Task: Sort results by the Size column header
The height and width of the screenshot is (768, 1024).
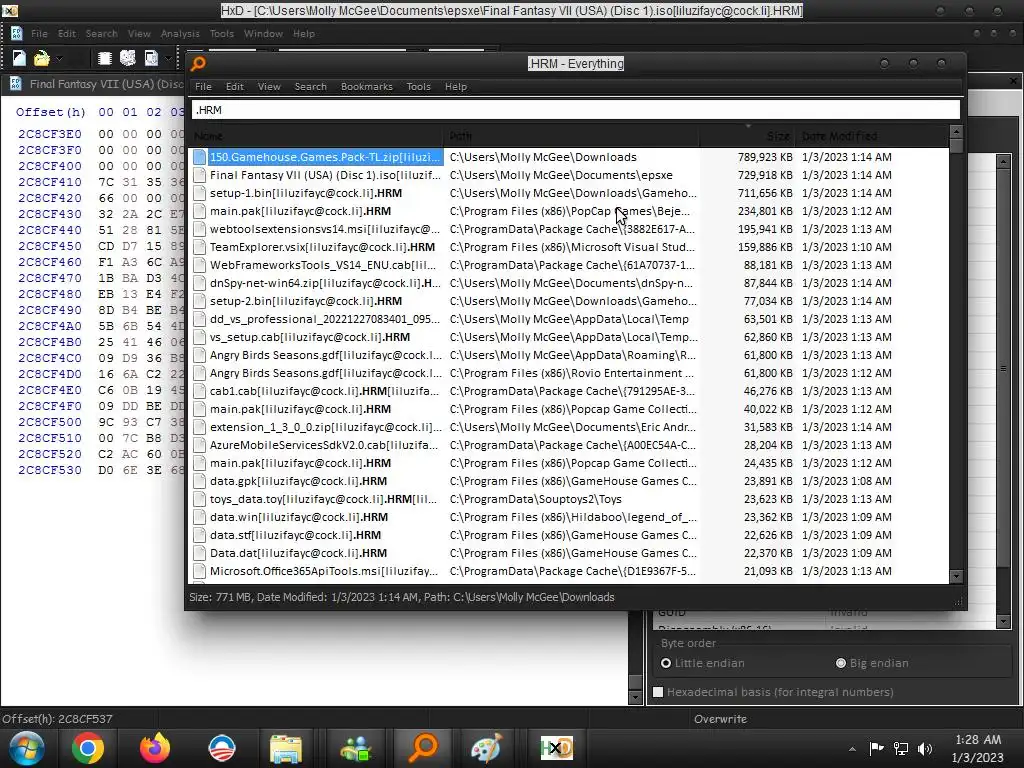Action: (x=748, y=136)
